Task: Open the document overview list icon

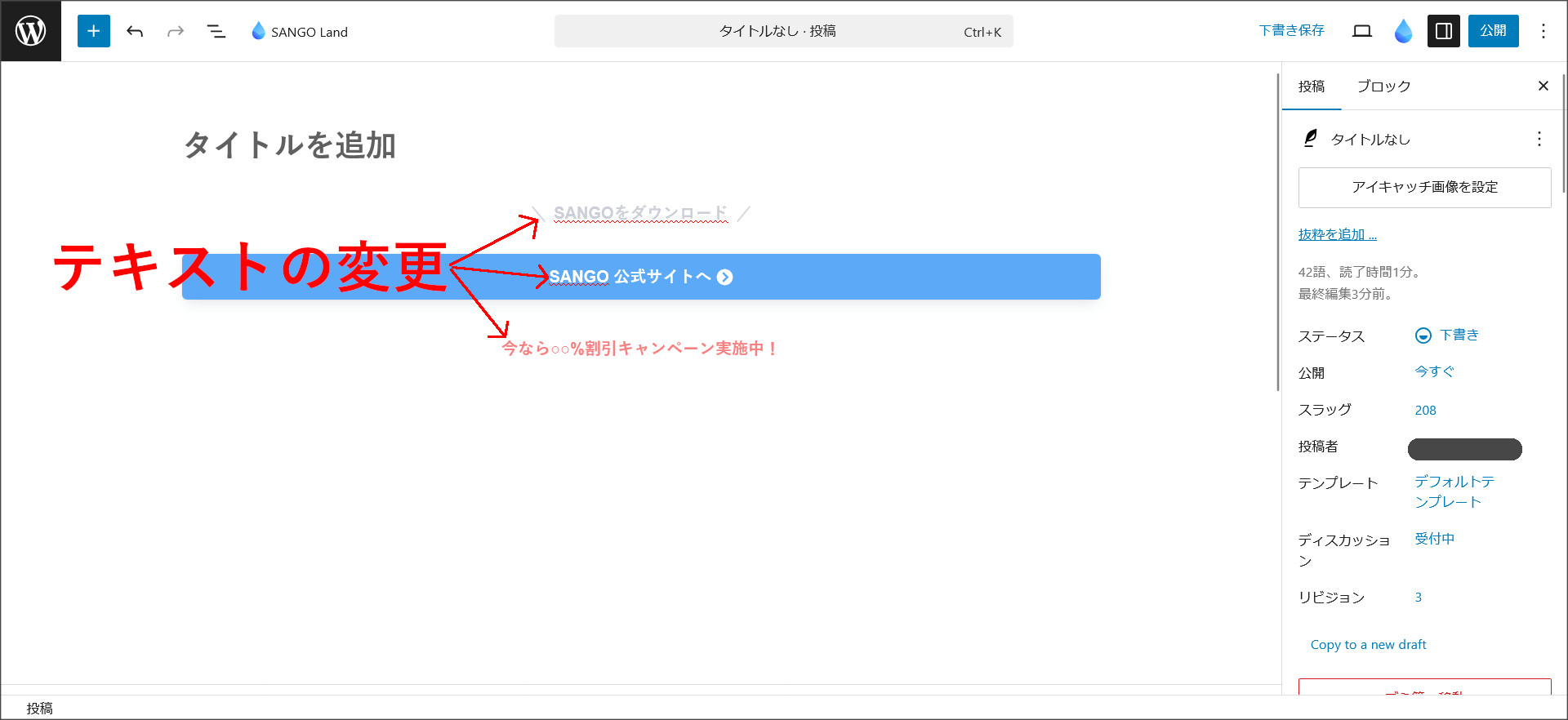Action: tap(216, 31)
